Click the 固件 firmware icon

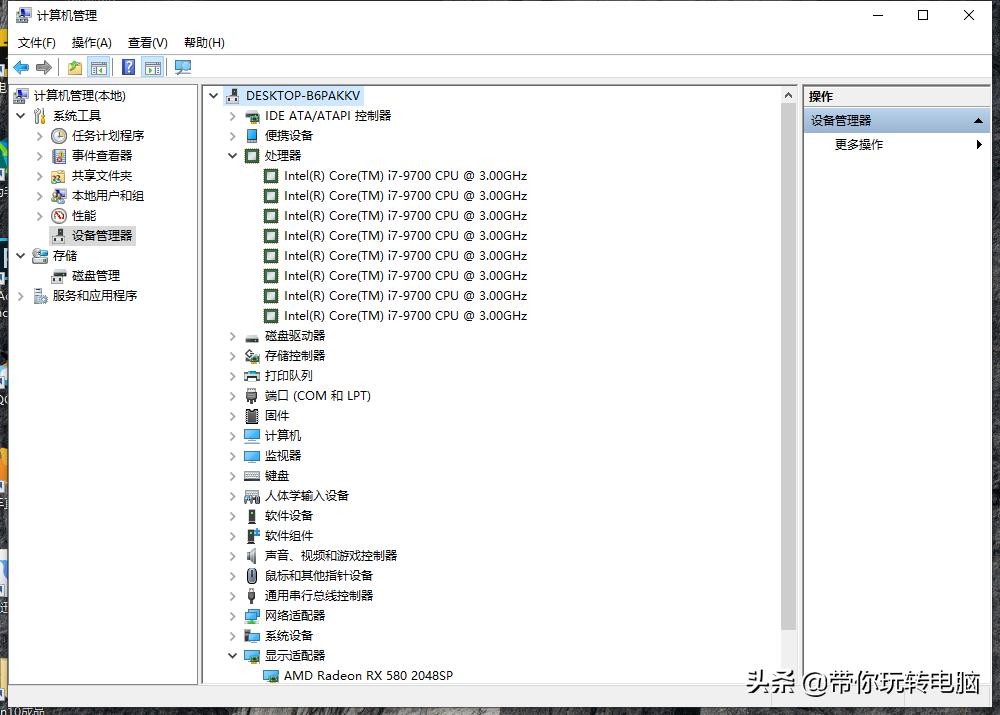[x=253, y=416]
